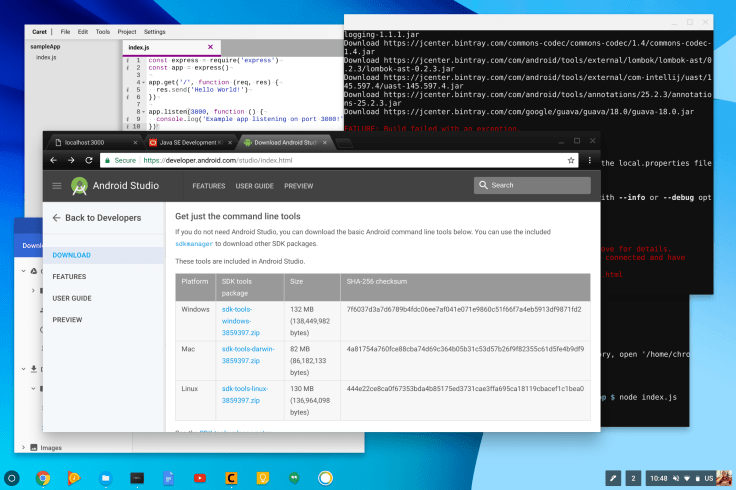736x490 pixels.
Task: Click PREVIEW in the top header
Action: 299,186
